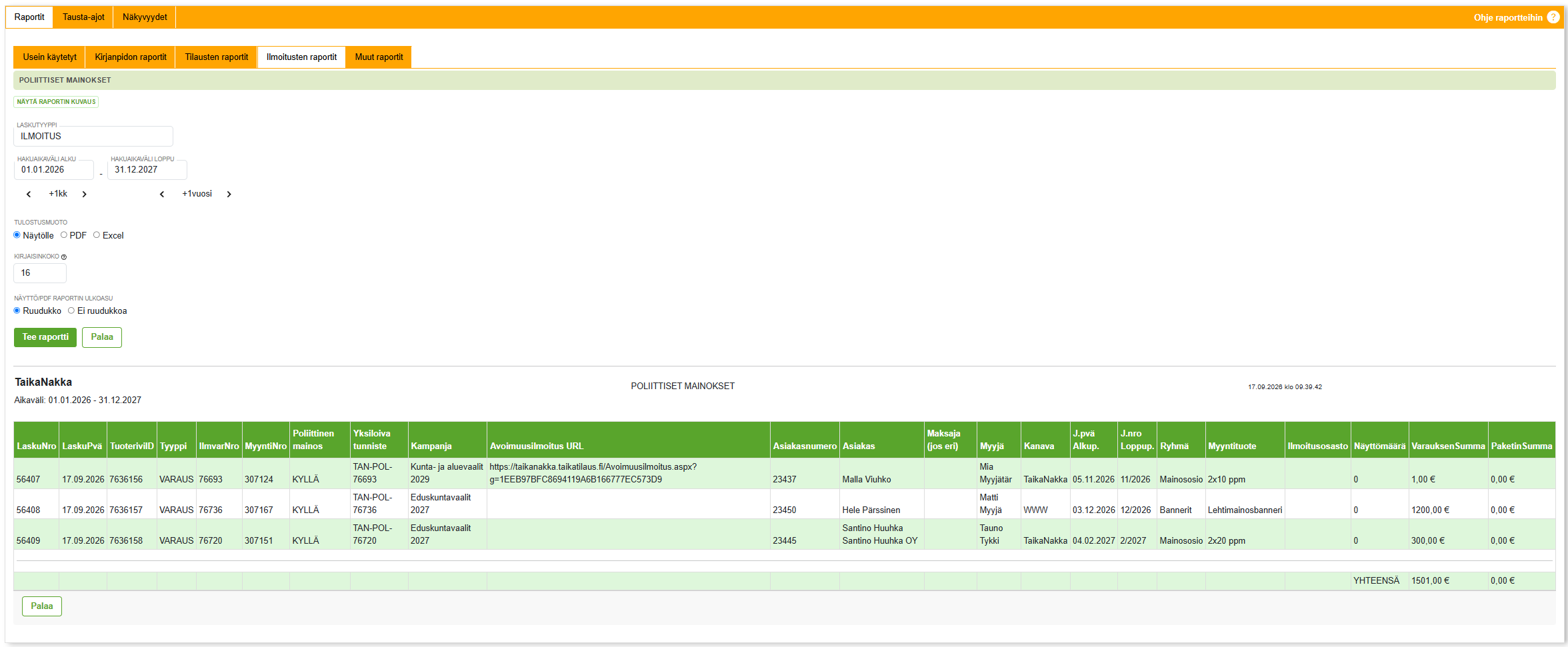Select Ruudukko layout option

(17, 311)
